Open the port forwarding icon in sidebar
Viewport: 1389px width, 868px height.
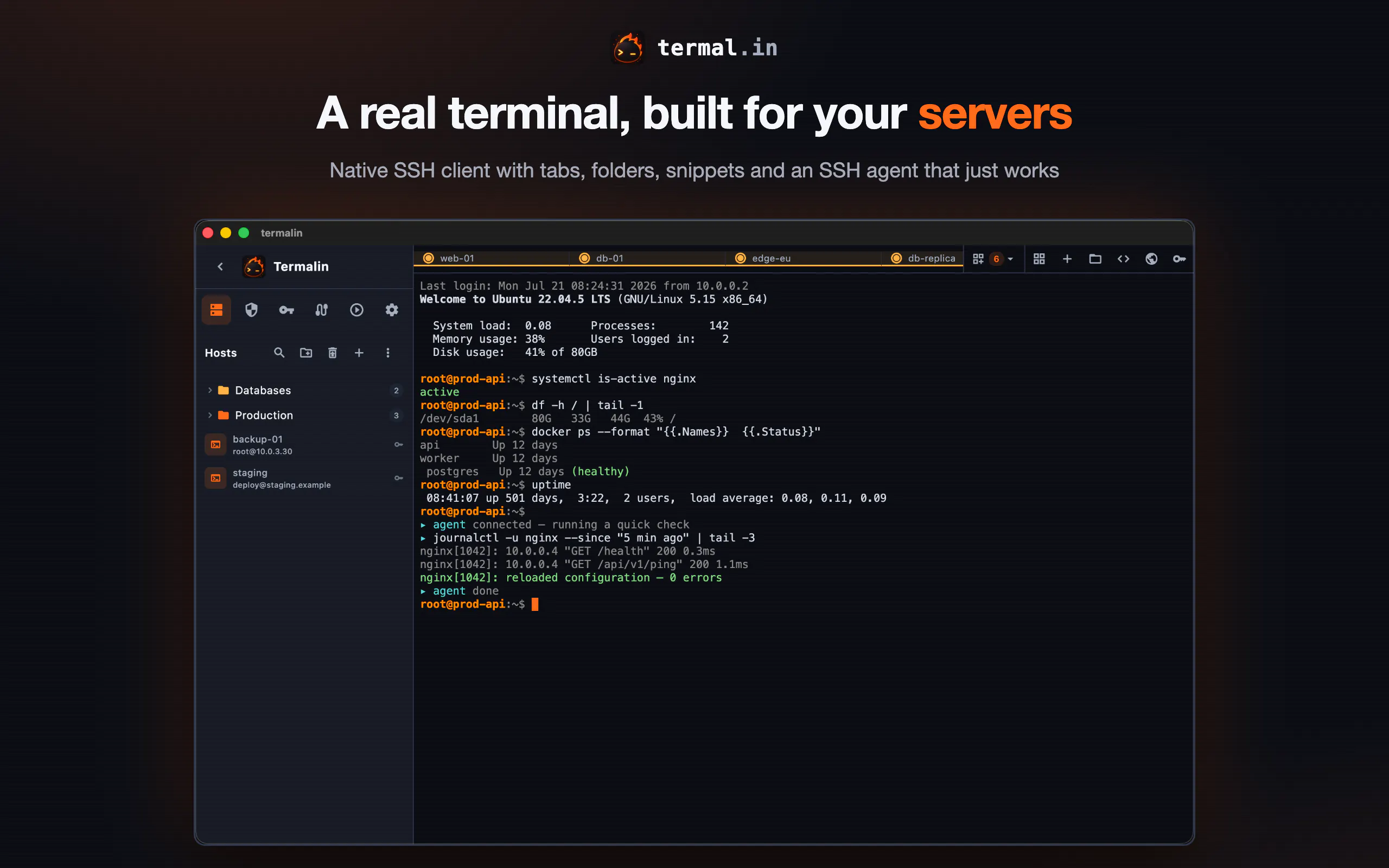(x=321, y=310)
